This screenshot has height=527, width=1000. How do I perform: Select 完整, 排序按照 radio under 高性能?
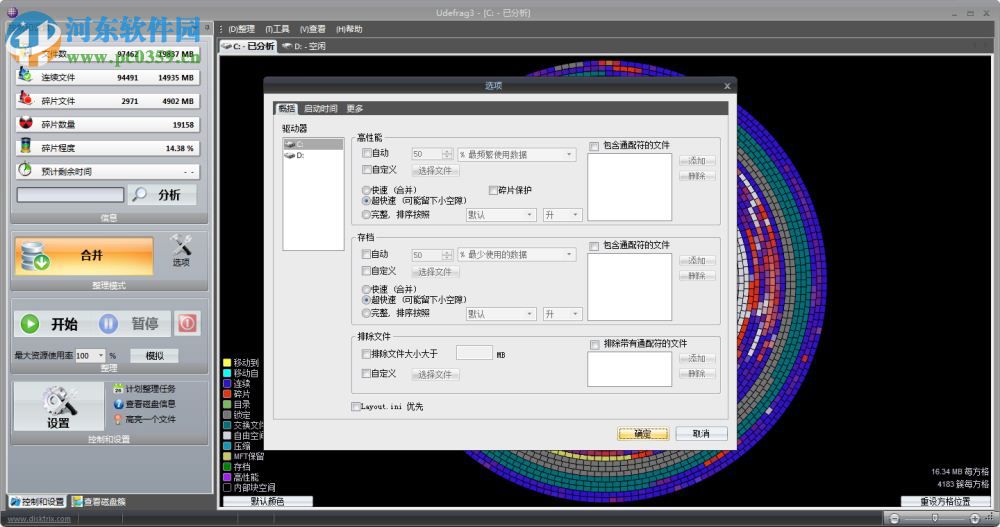[366, 214]
